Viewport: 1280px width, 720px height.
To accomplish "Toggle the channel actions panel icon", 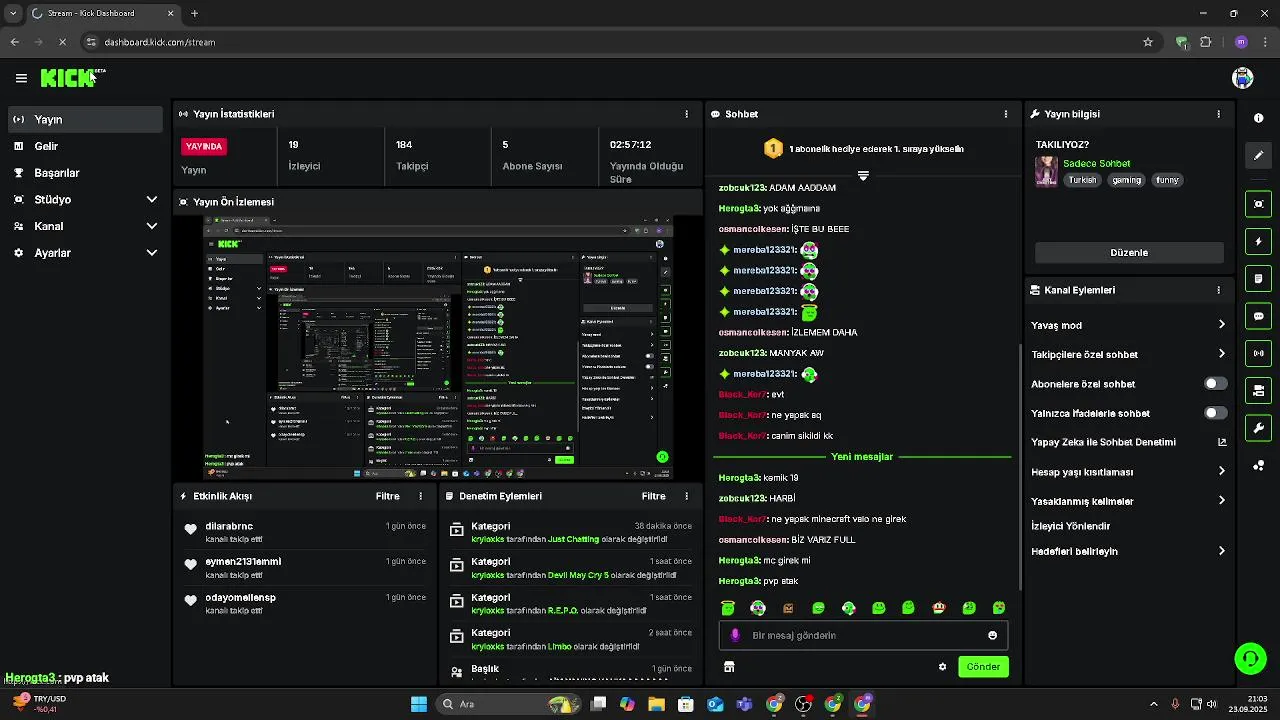I will pyautogui.click(x=1258, y=390).
